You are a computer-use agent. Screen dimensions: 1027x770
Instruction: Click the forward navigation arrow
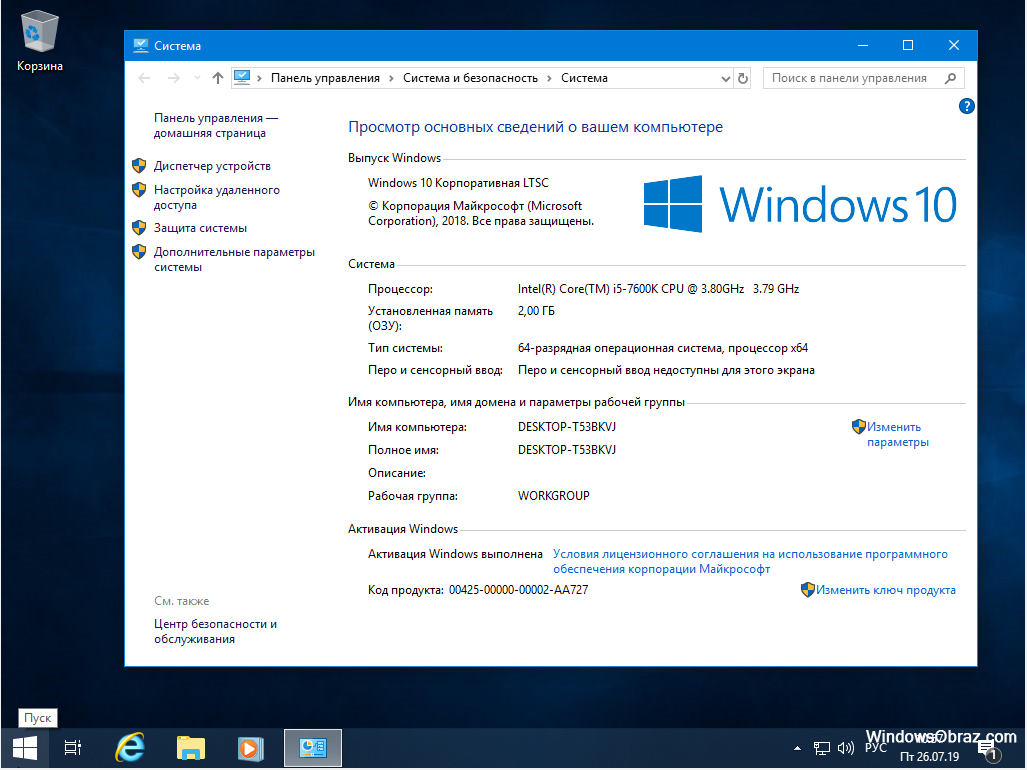click(174, 78)
